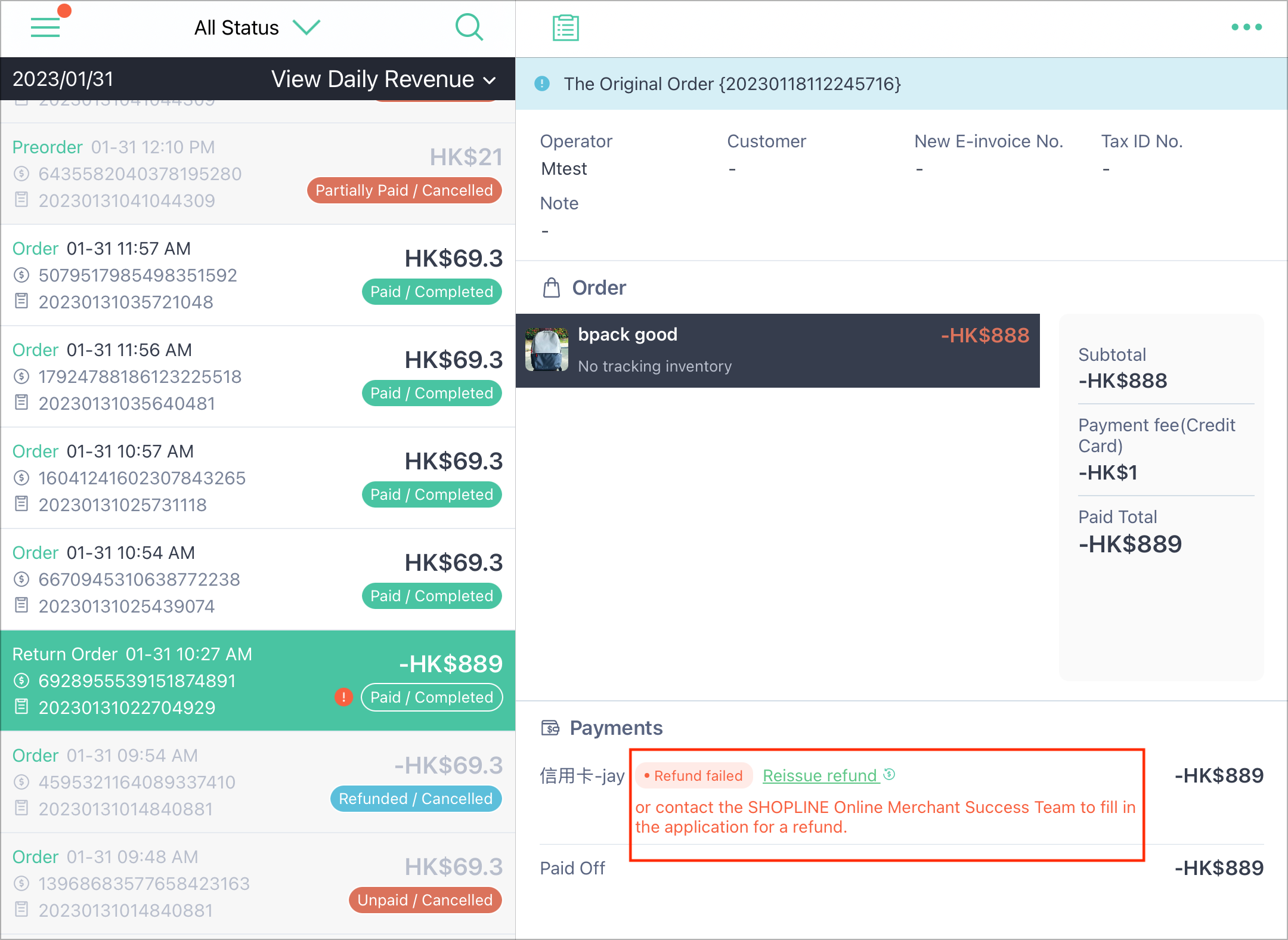Select the order placed at 09:48 AM
The height and width of the screenshot is (940, 1288).
tap(258, 883)
